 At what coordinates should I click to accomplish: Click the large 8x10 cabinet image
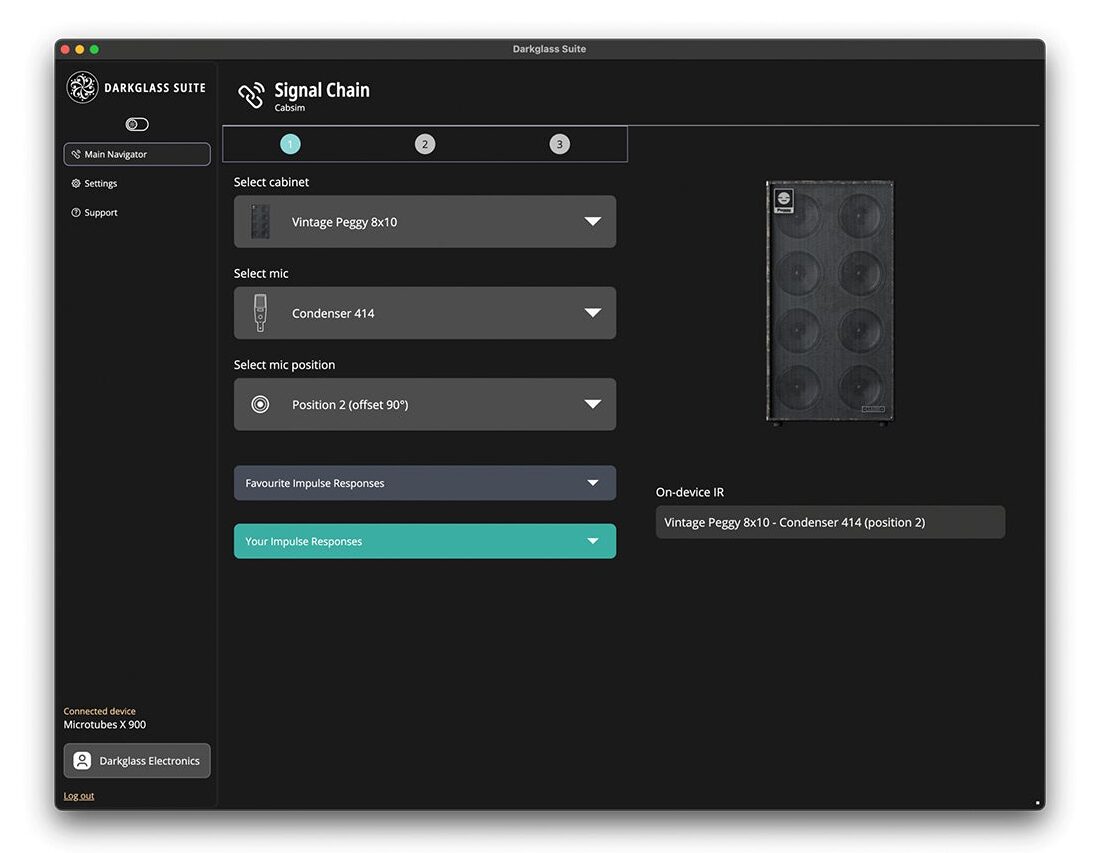[830, 302]
